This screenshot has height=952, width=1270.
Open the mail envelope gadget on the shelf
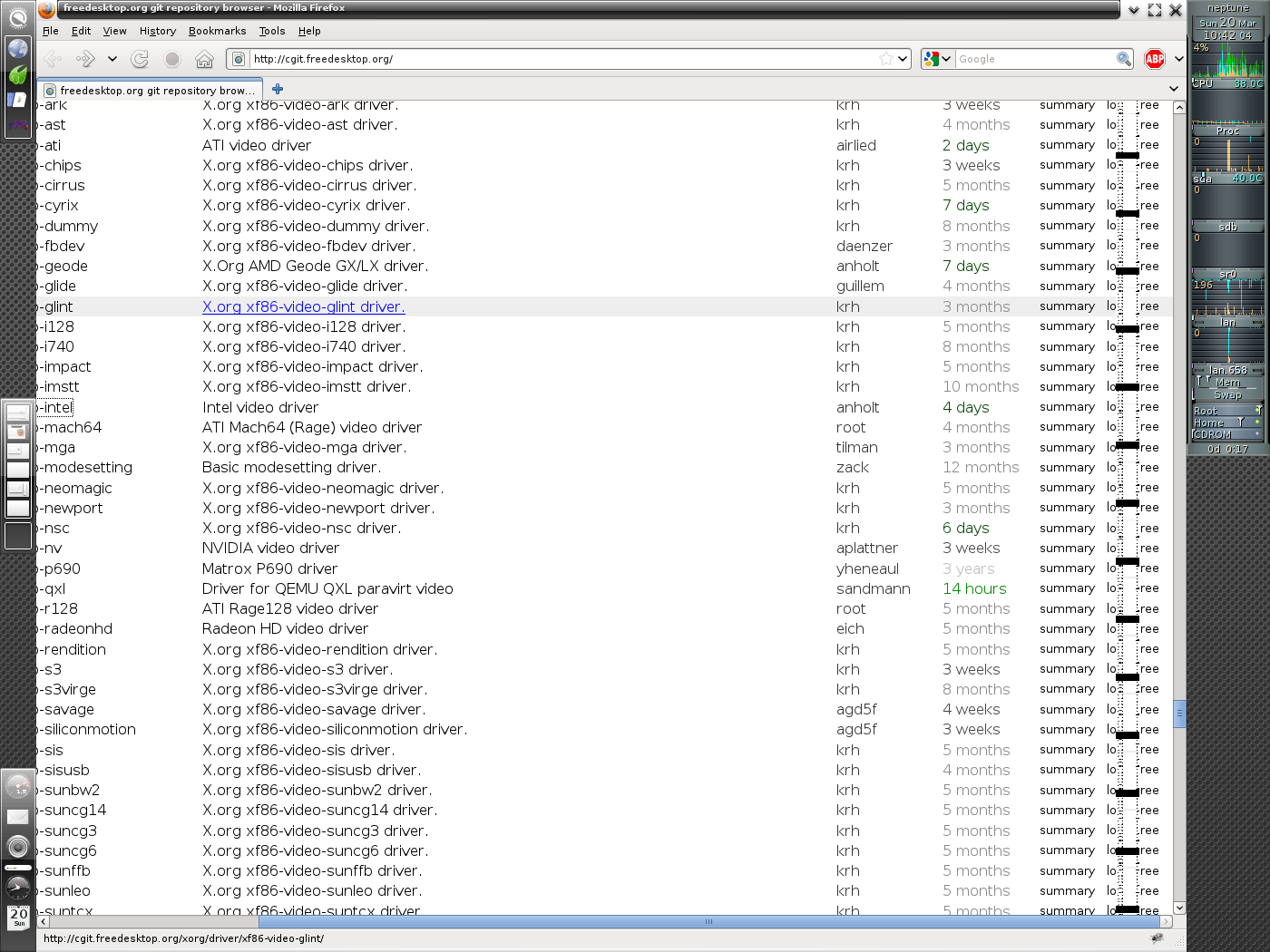pyautogui.click(x=18, y=817)
